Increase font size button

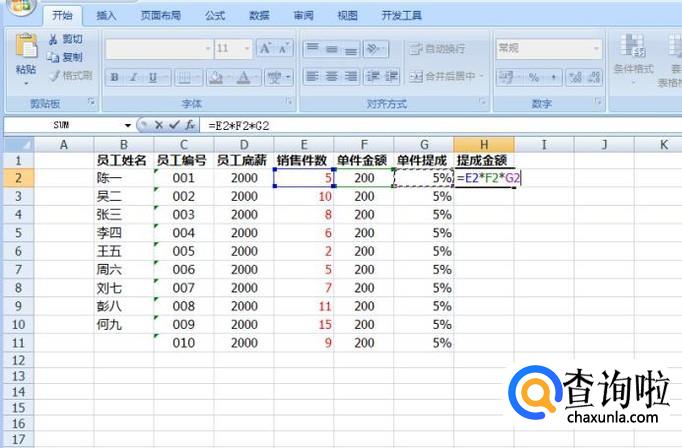265,48
